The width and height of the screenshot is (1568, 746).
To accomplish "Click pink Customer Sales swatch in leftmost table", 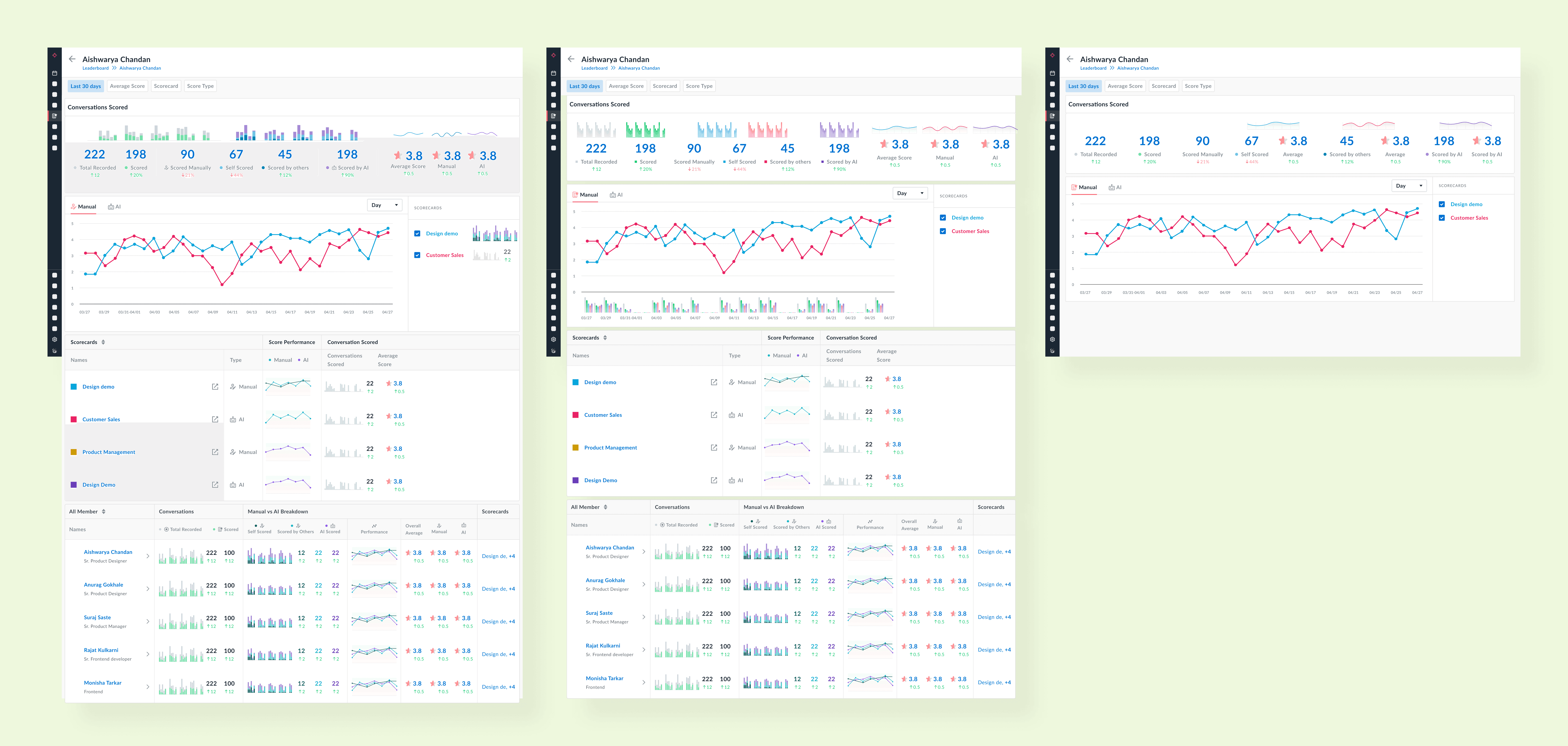I will [74, 420].
